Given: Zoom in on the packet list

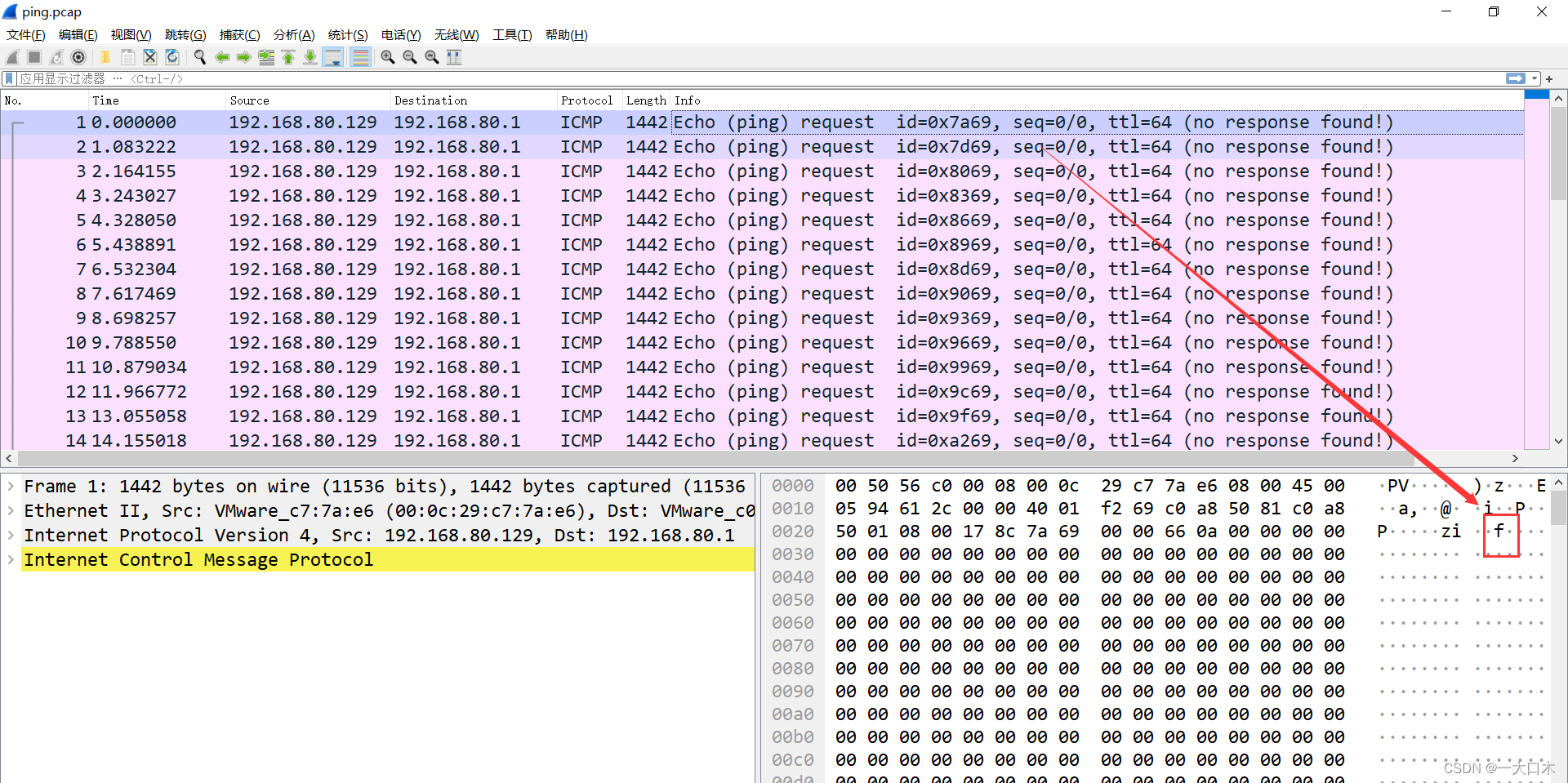Looking at the screenshot, I should pos(387,56).
